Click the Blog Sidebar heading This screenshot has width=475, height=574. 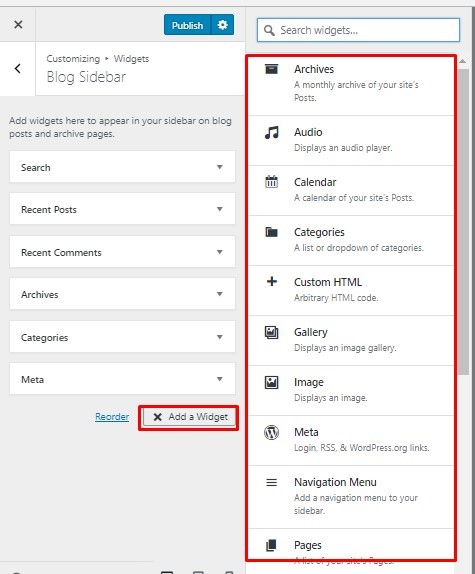[x=86, y=77]
